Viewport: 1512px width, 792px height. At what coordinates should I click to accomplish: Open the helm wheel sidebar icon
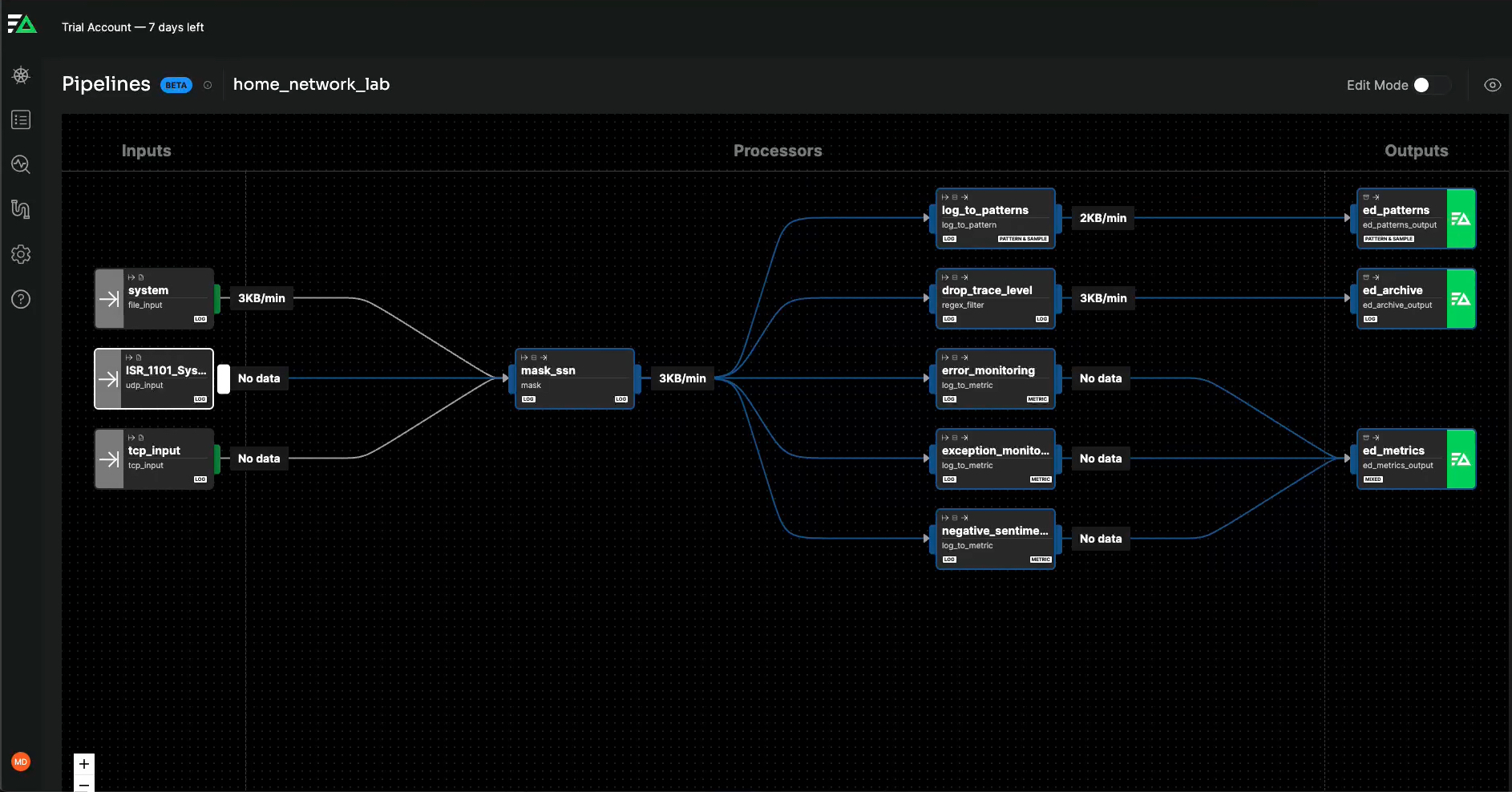[21, 75]
